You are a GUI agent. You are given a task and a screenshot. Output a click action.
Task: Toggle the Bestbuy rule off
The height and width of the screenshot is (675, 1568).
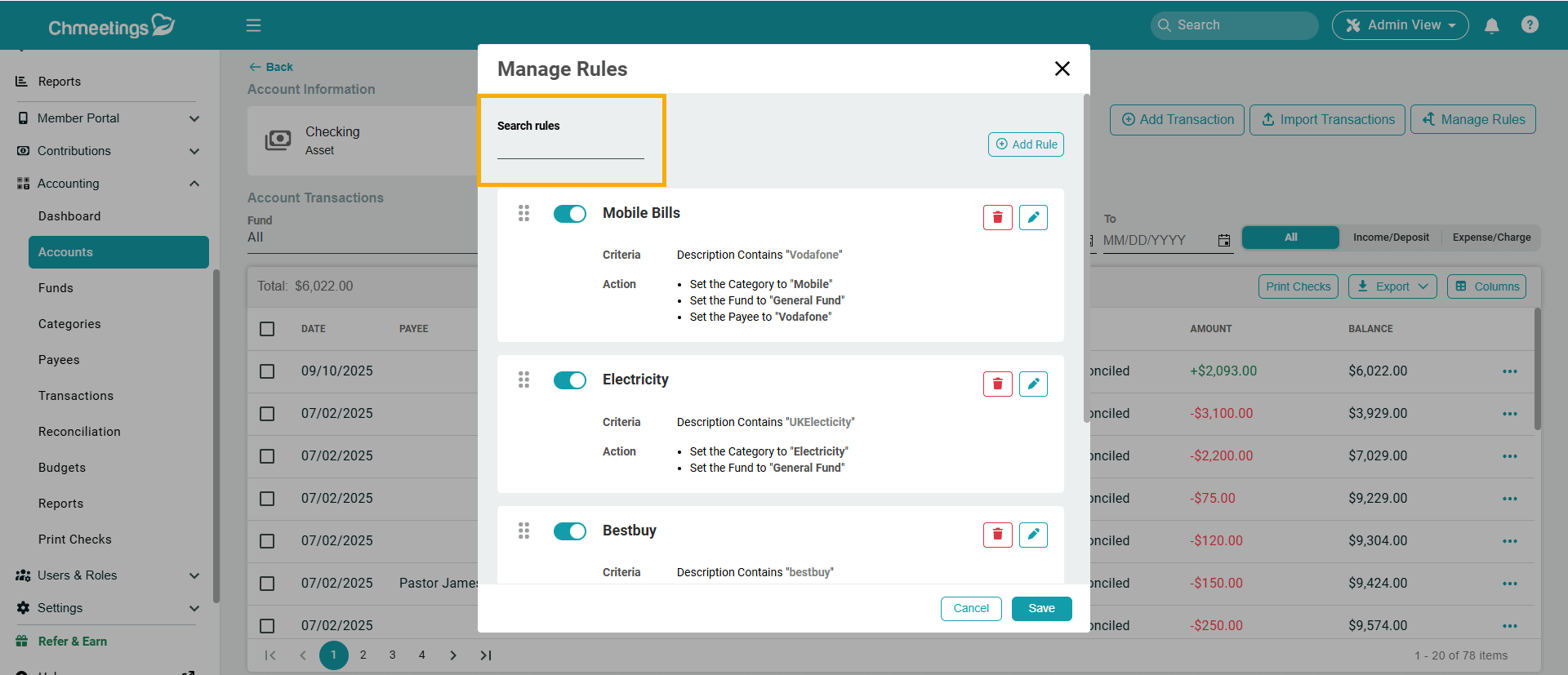click(570, 531)
